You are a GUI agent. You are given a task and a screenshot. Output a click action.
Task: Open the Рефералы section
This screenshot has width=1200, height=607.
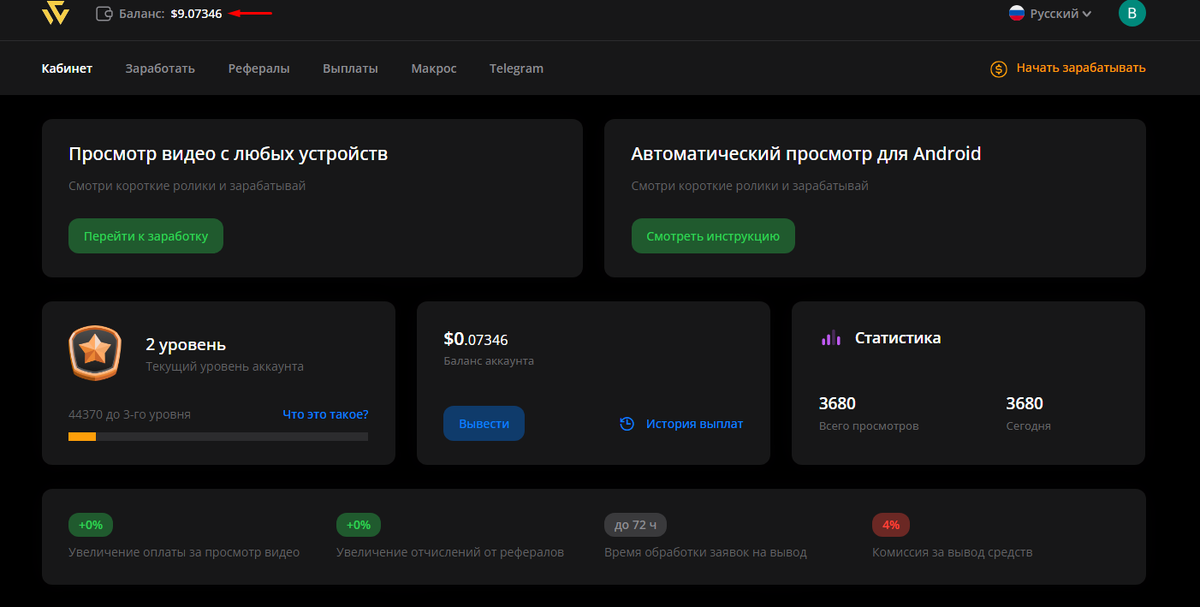[259, 69]
